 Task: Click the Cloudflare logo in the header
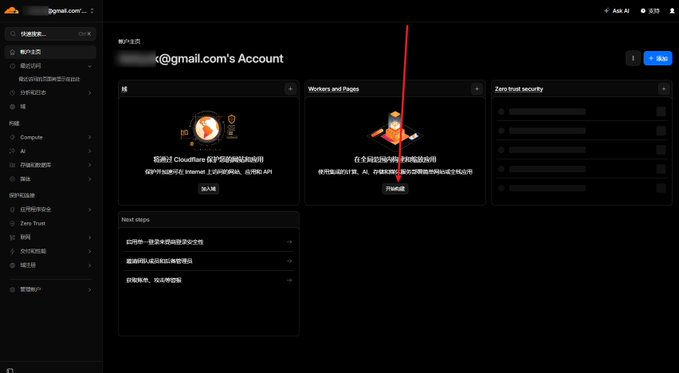pyautogui.click(x=11, y=10)
